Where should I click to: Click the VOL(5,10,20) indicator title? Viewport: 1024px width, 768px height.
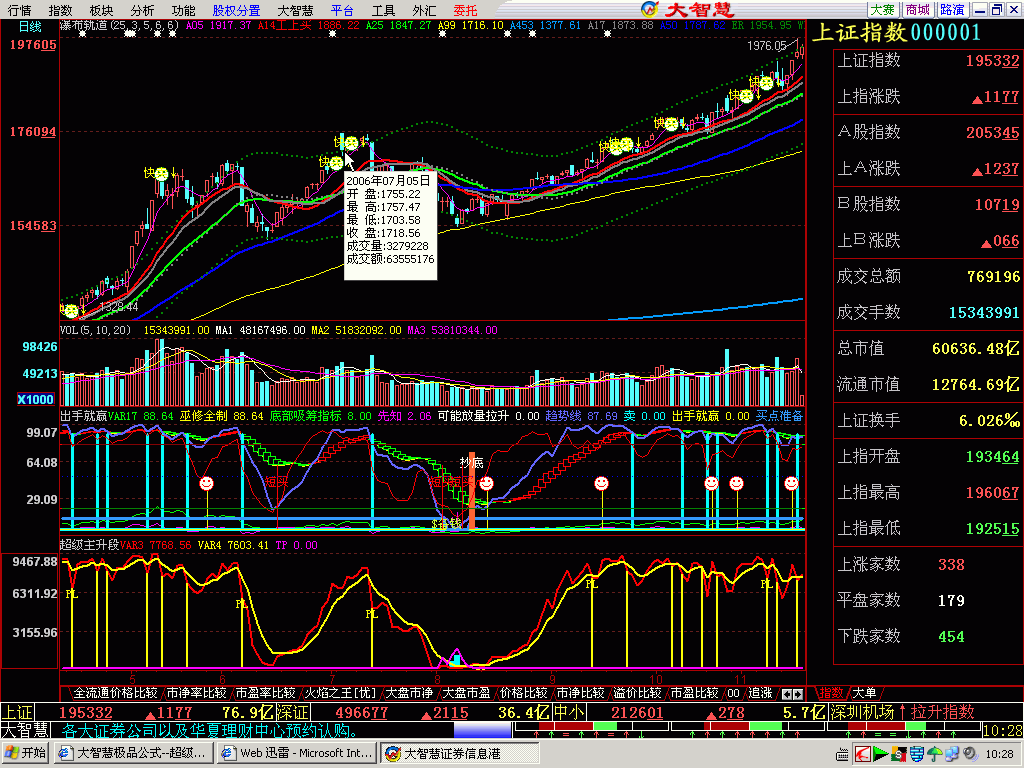pyautogui.click(x=95, y=330)
